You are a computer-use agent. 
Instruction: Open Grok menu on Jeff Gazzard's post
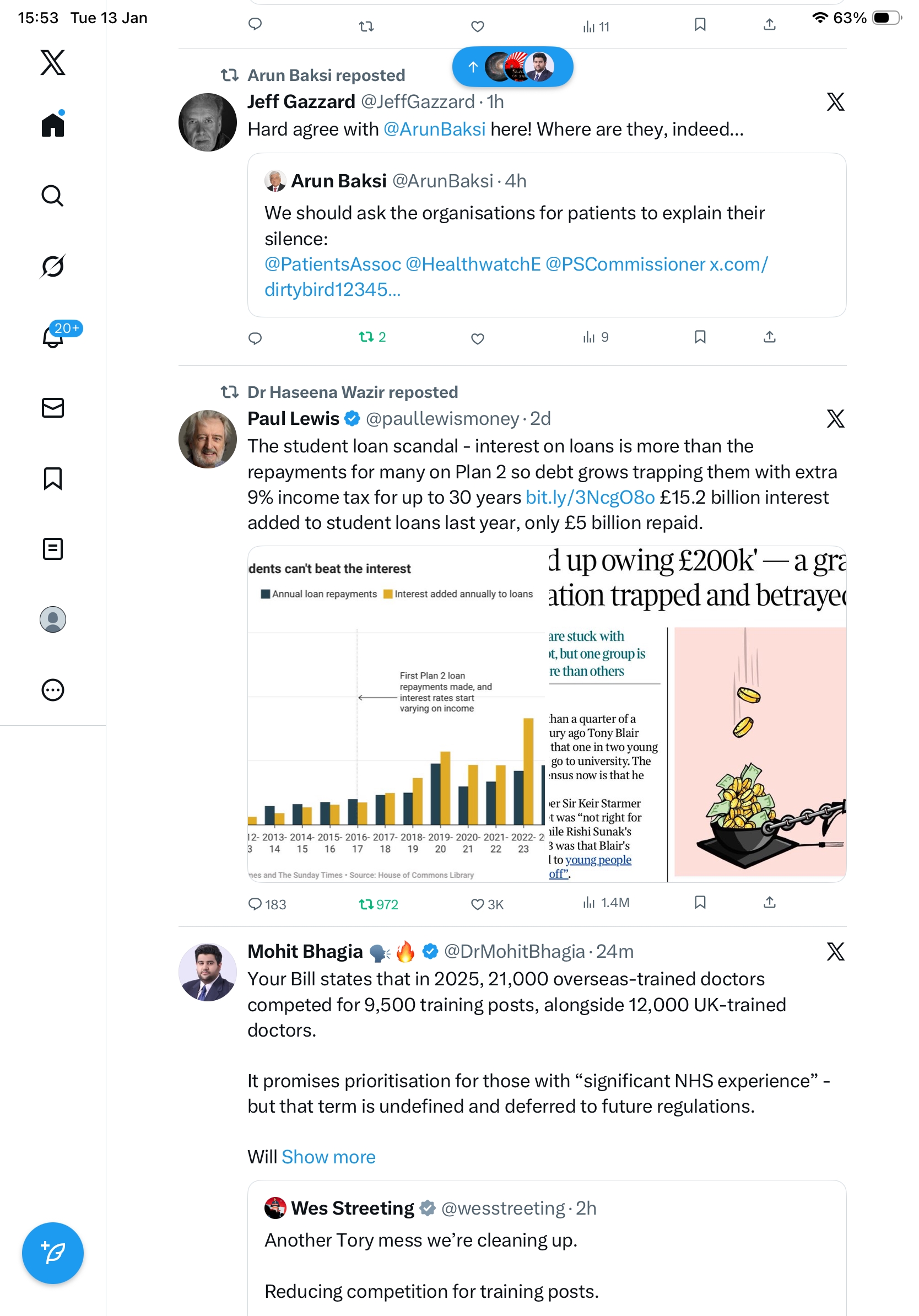click(x=835, y=101)
